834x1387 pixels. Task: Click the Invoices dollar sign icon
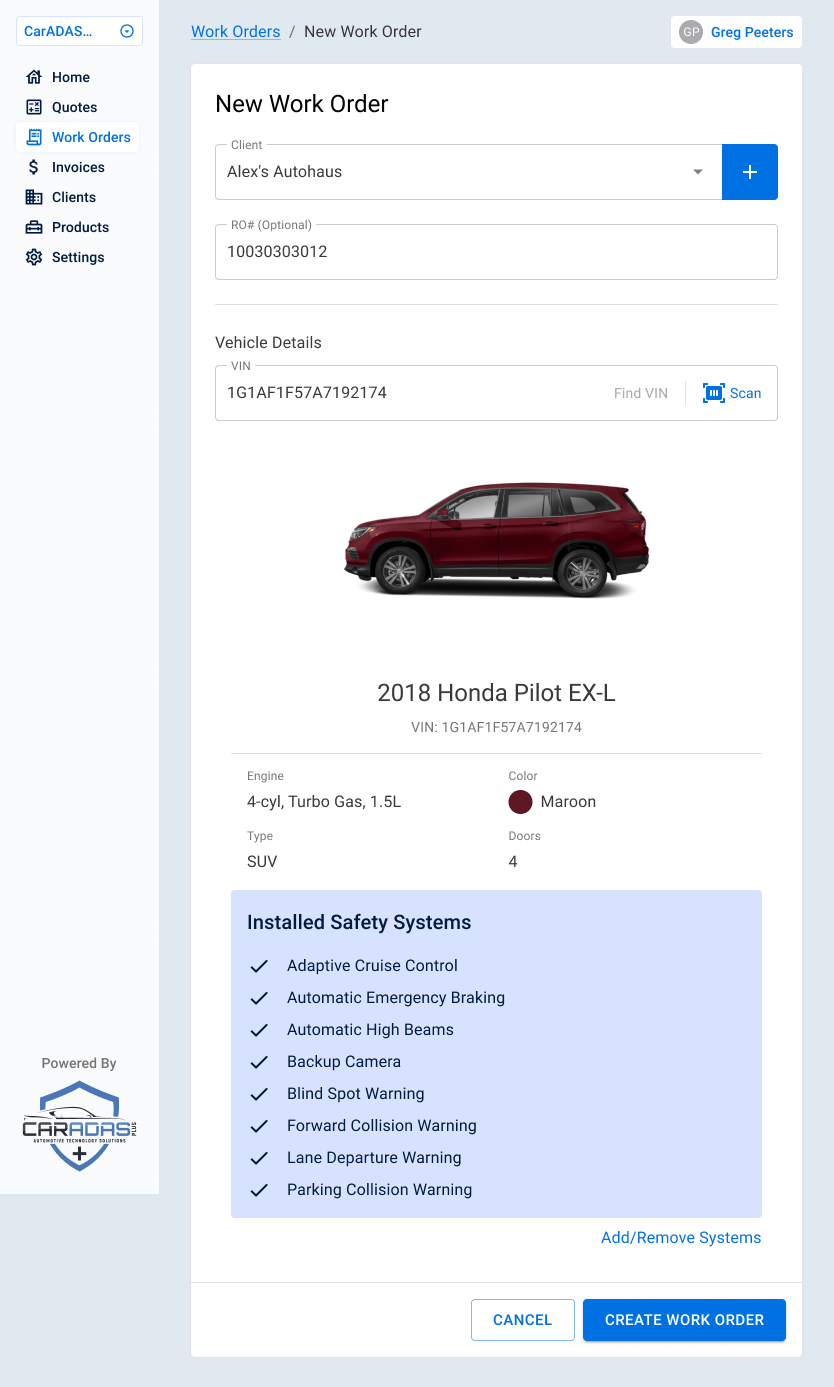34,167
